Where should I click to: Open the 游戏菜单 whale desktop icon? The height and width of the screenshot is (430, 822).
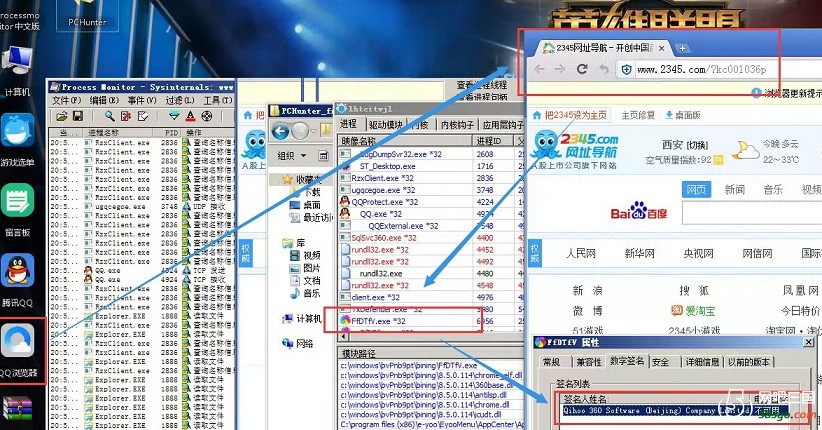(x=17, y=141)
